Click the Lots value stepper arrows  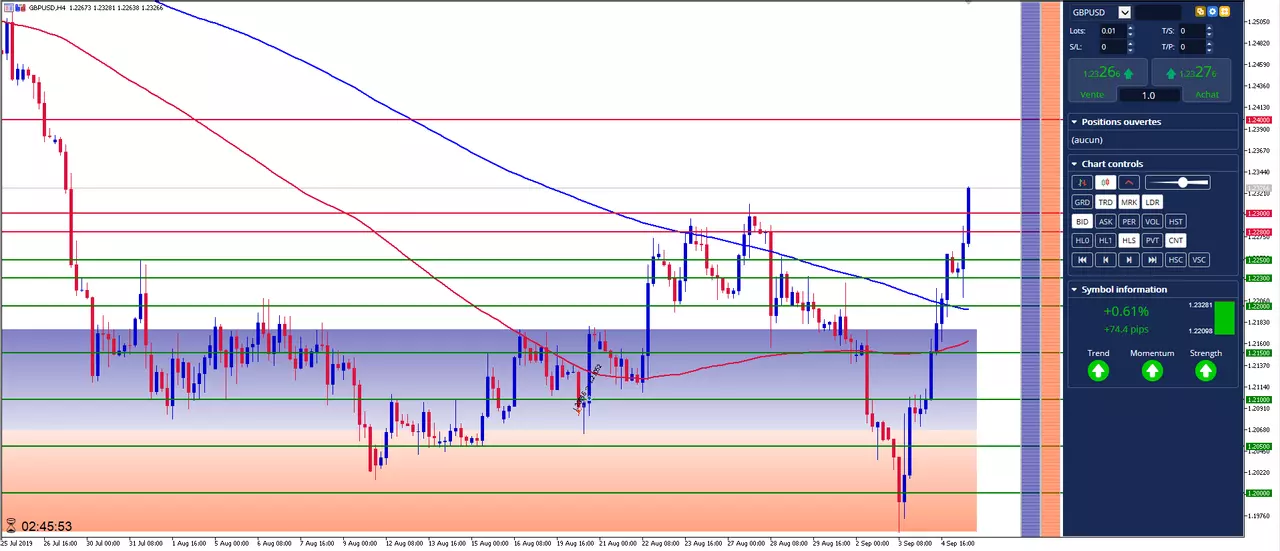1131,31
